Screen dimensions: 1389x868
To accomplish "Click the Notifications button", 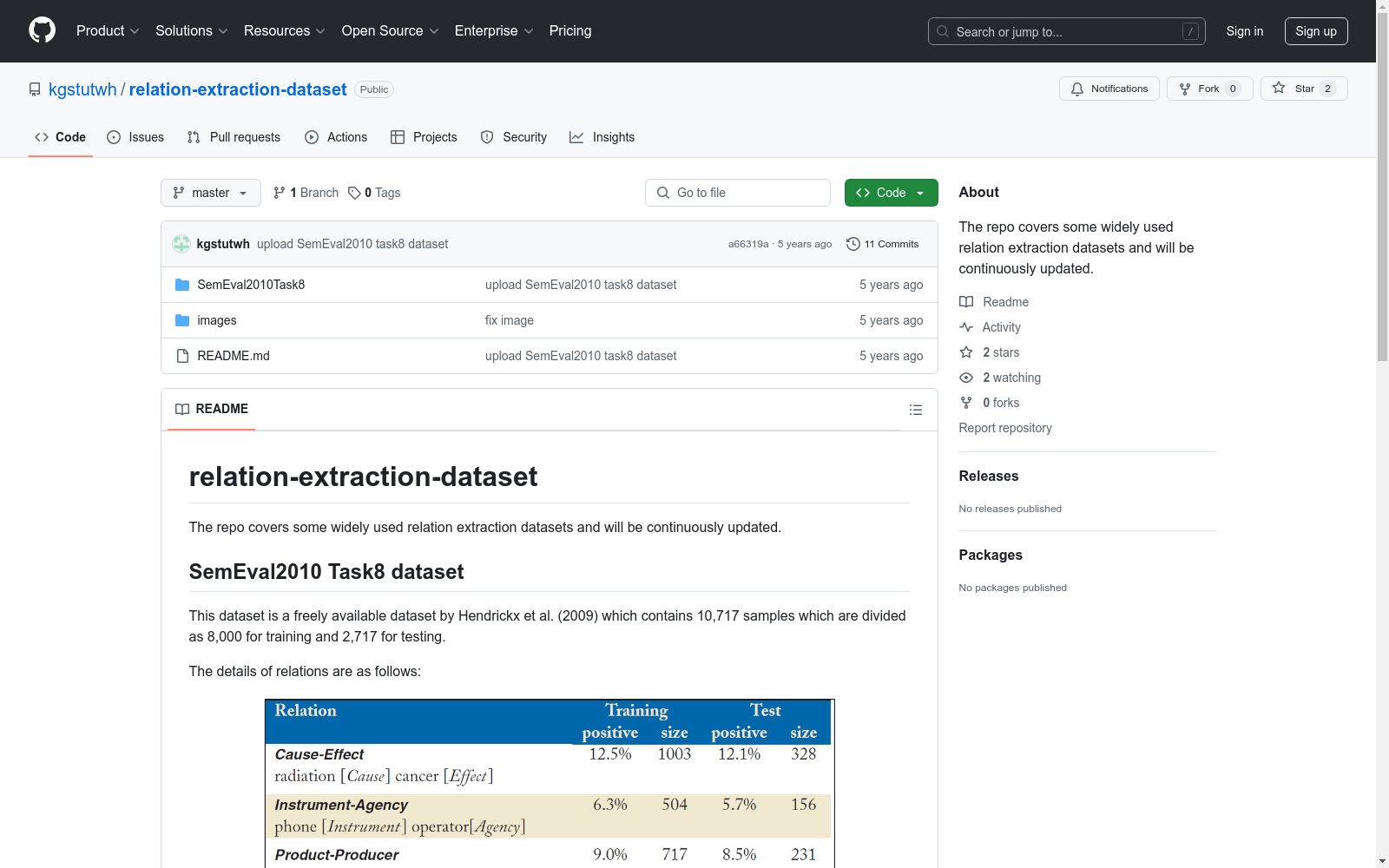I will 1109,89.
